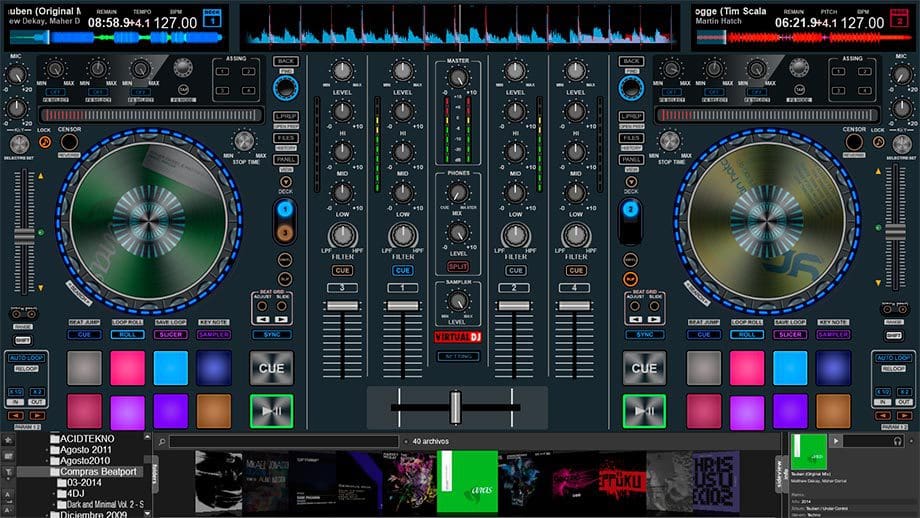Click left deck STOP TIME knob
Image resolution: width=920 pixels, height=518 pixels.
(244, 141)
